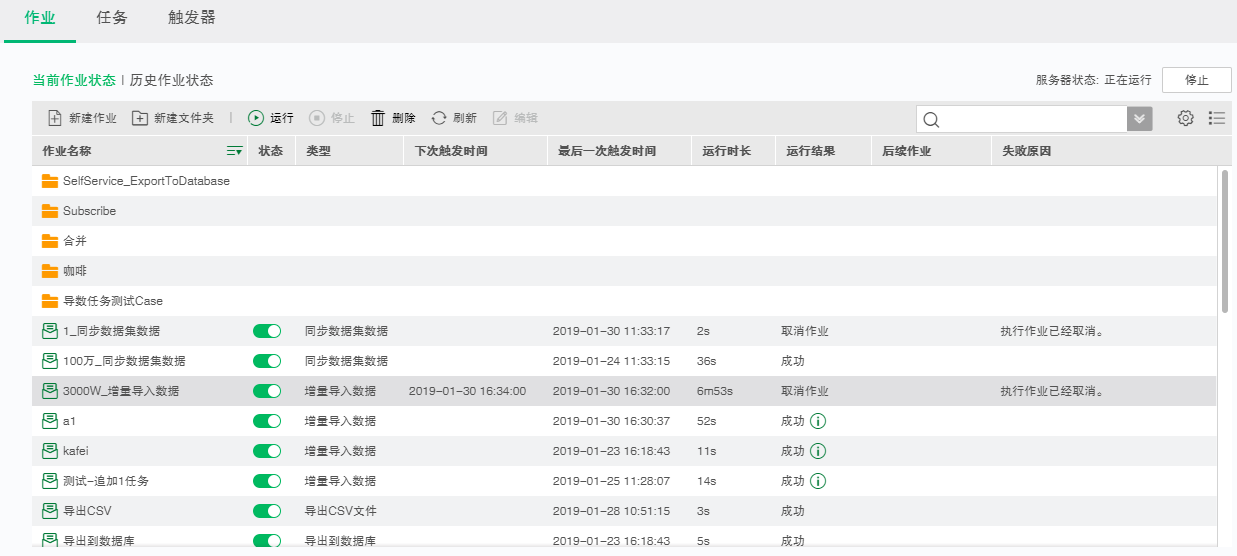This screenshot has height=556, width=1237.
Task: Click the 停止 server button
Action: 1196,80
